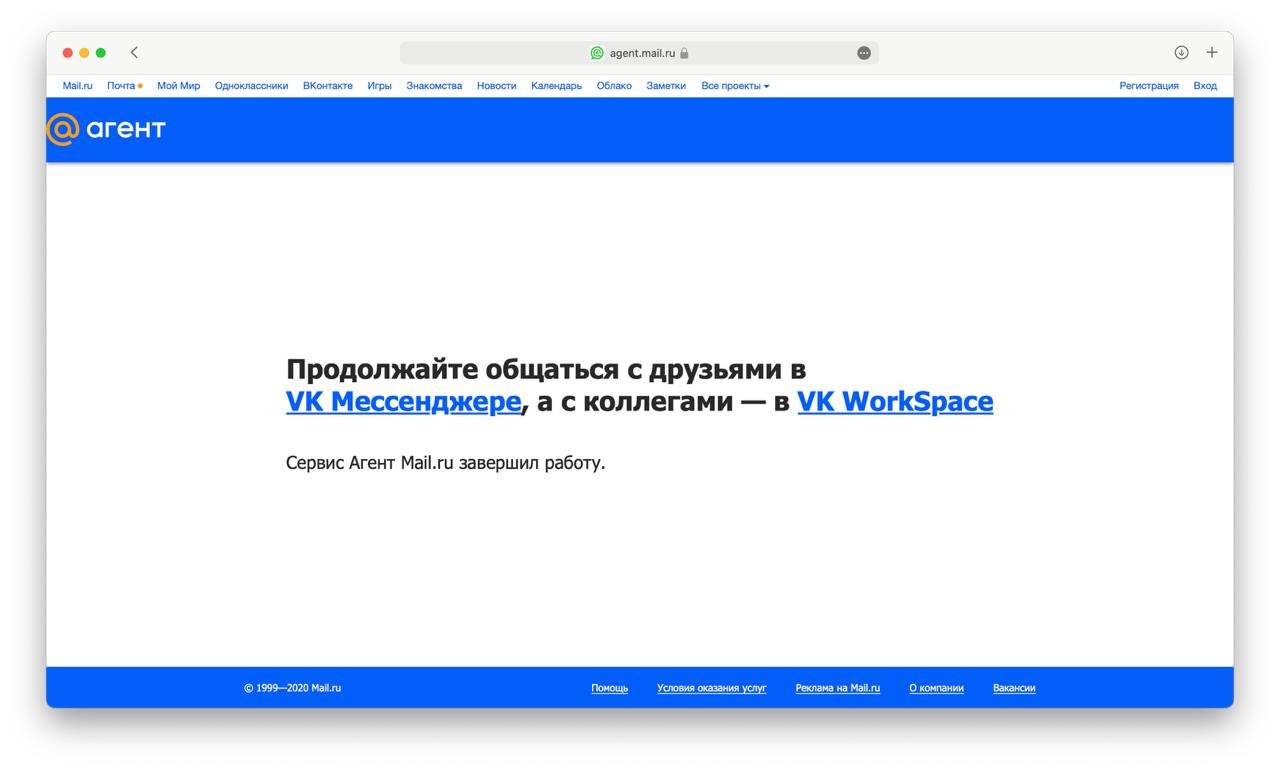Open ВКонтакте link
This screenshot has height=769, width=1280.
328,86
